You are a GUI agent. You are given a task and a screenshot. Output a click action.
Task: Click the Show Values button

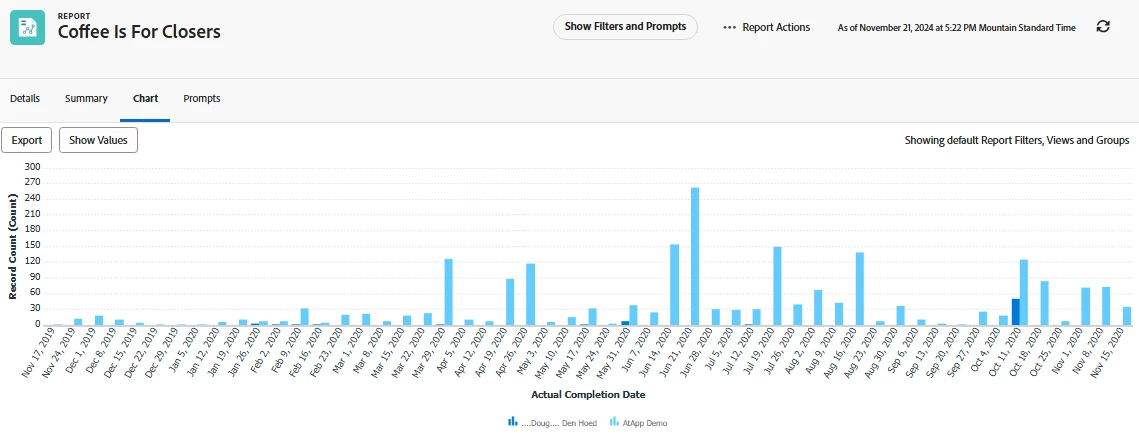pyautogui.click(x=98, y=140)
